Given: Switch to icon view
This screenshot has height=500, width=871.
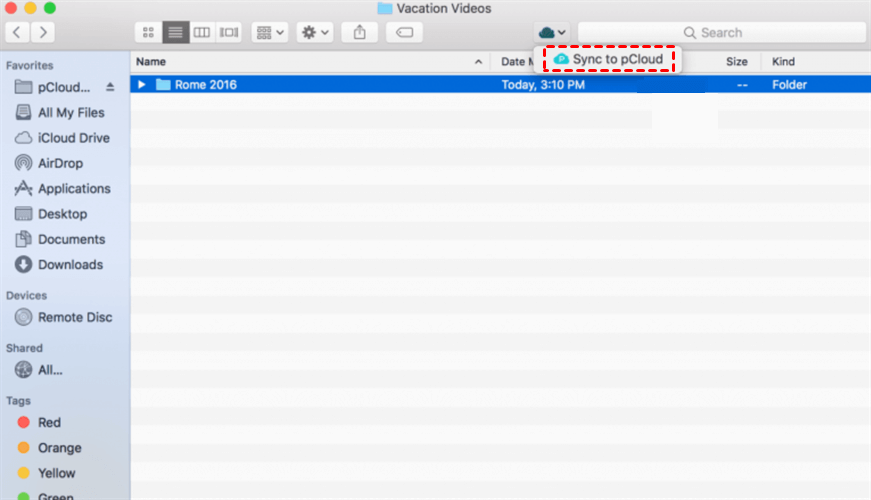Looking at the screenshot, I should 148,33.
